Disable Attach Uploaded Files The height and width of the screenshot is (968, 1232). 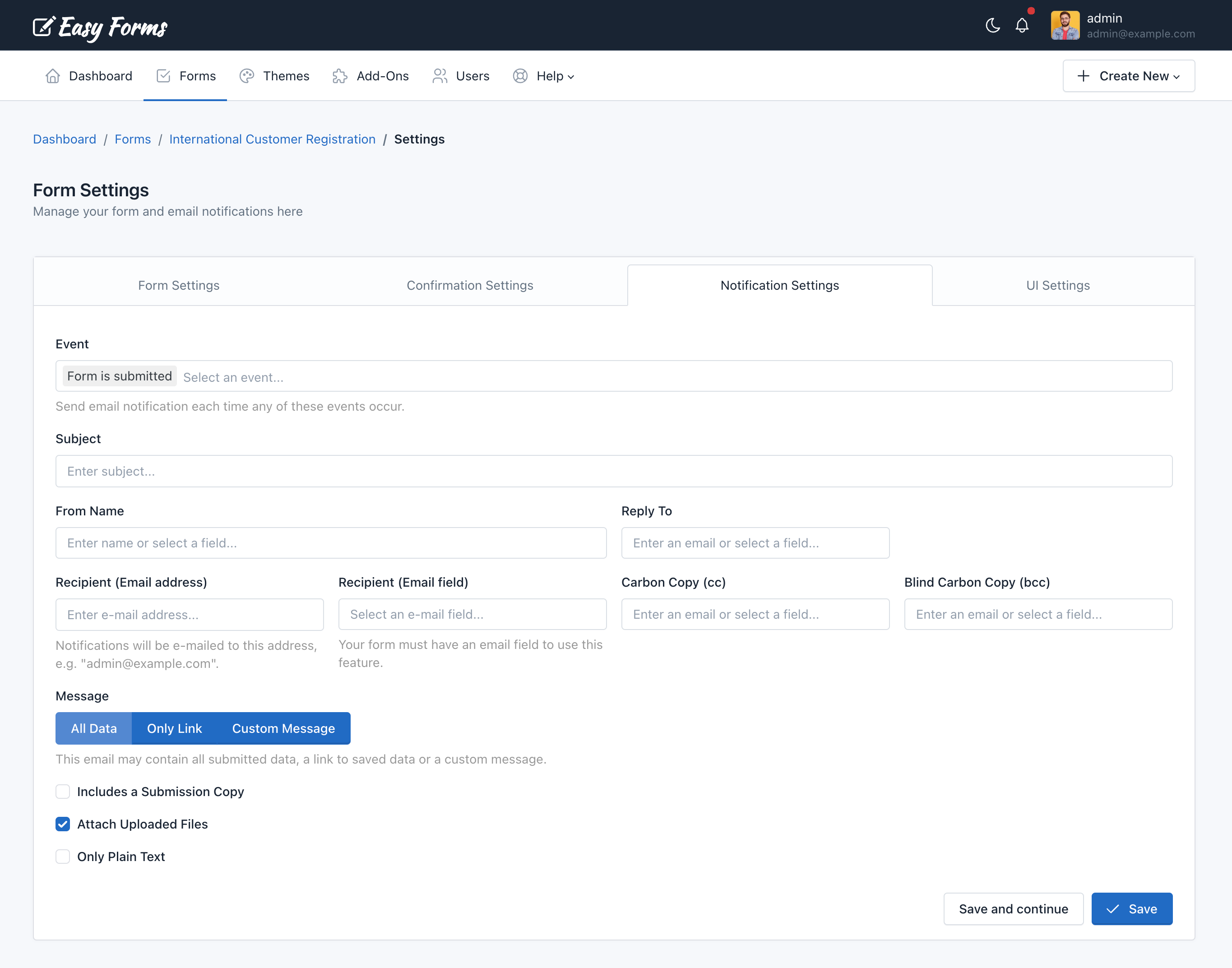click(63, 824)
